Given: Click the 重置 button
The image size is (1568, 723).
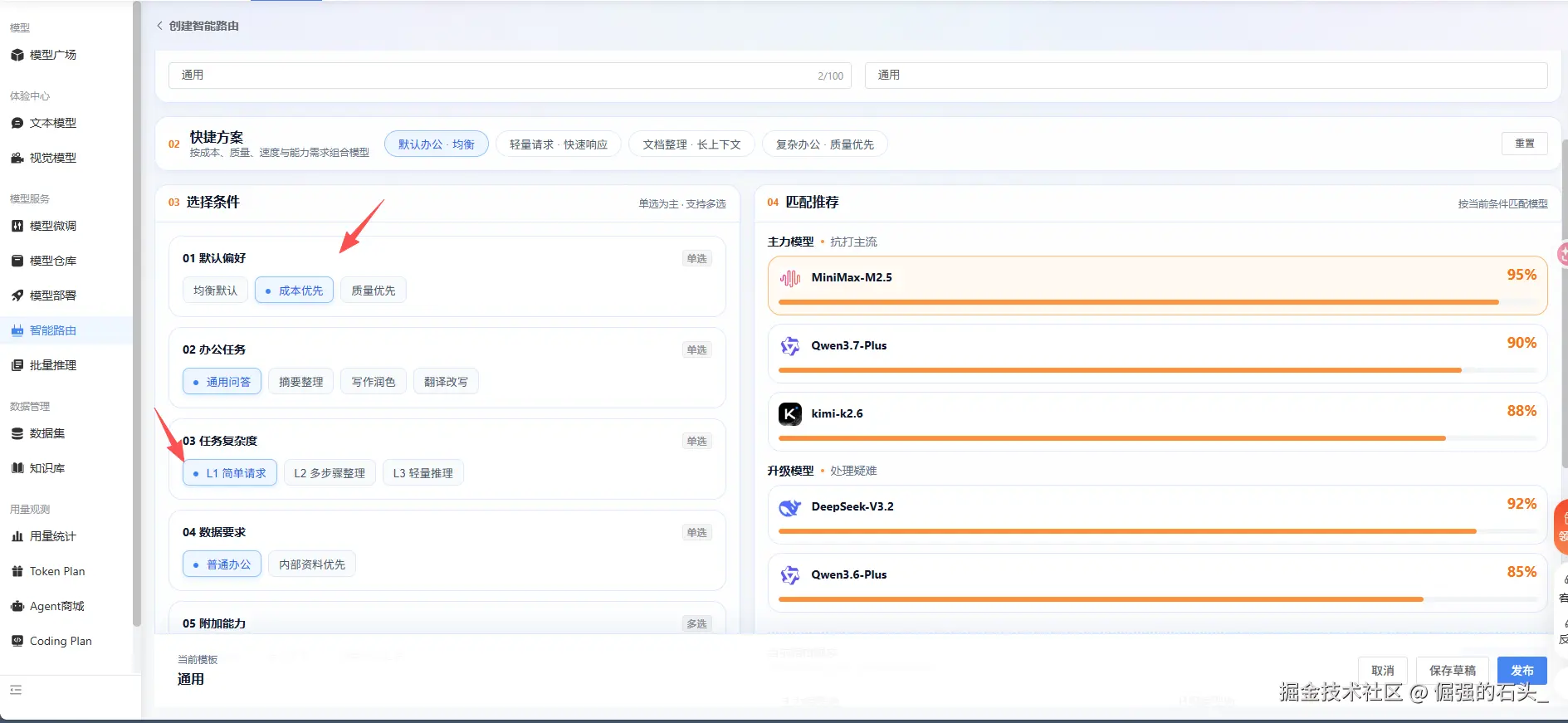Looking at the screenshot, I should click(x=1525, y=144).
